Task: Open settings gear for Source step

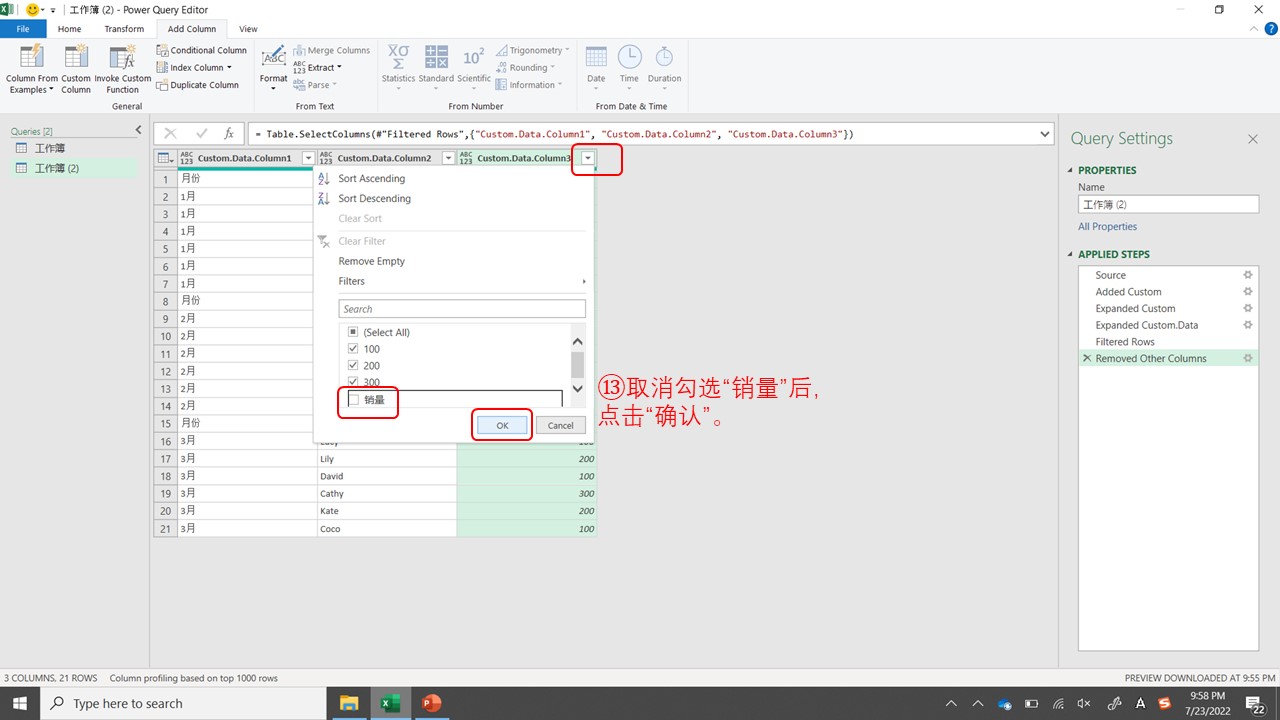Action: [x=1247, y=275]
